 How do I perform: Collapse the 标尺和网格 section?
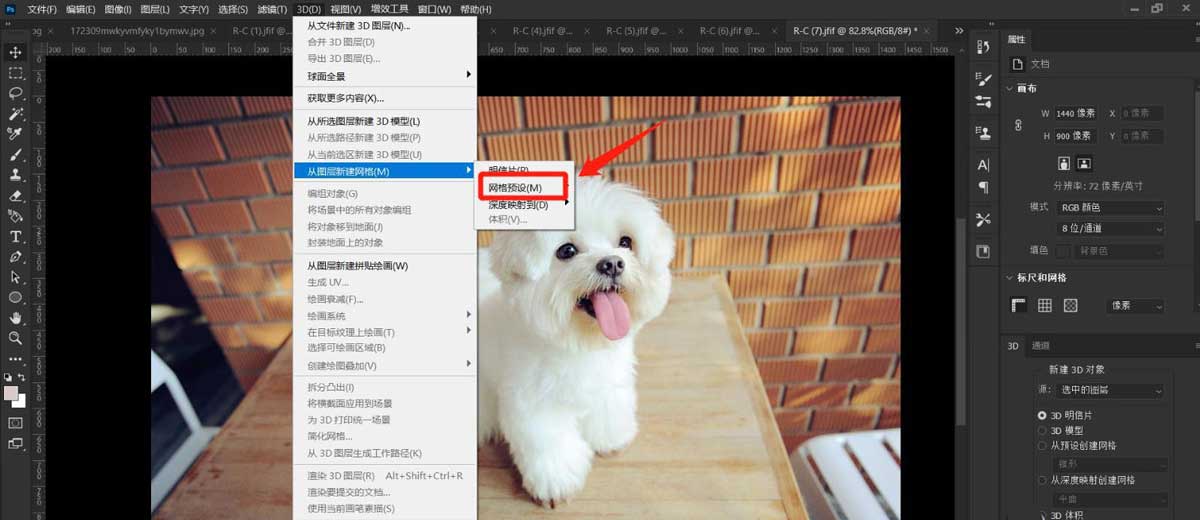pyautogui.click(x=1009, y=278)
